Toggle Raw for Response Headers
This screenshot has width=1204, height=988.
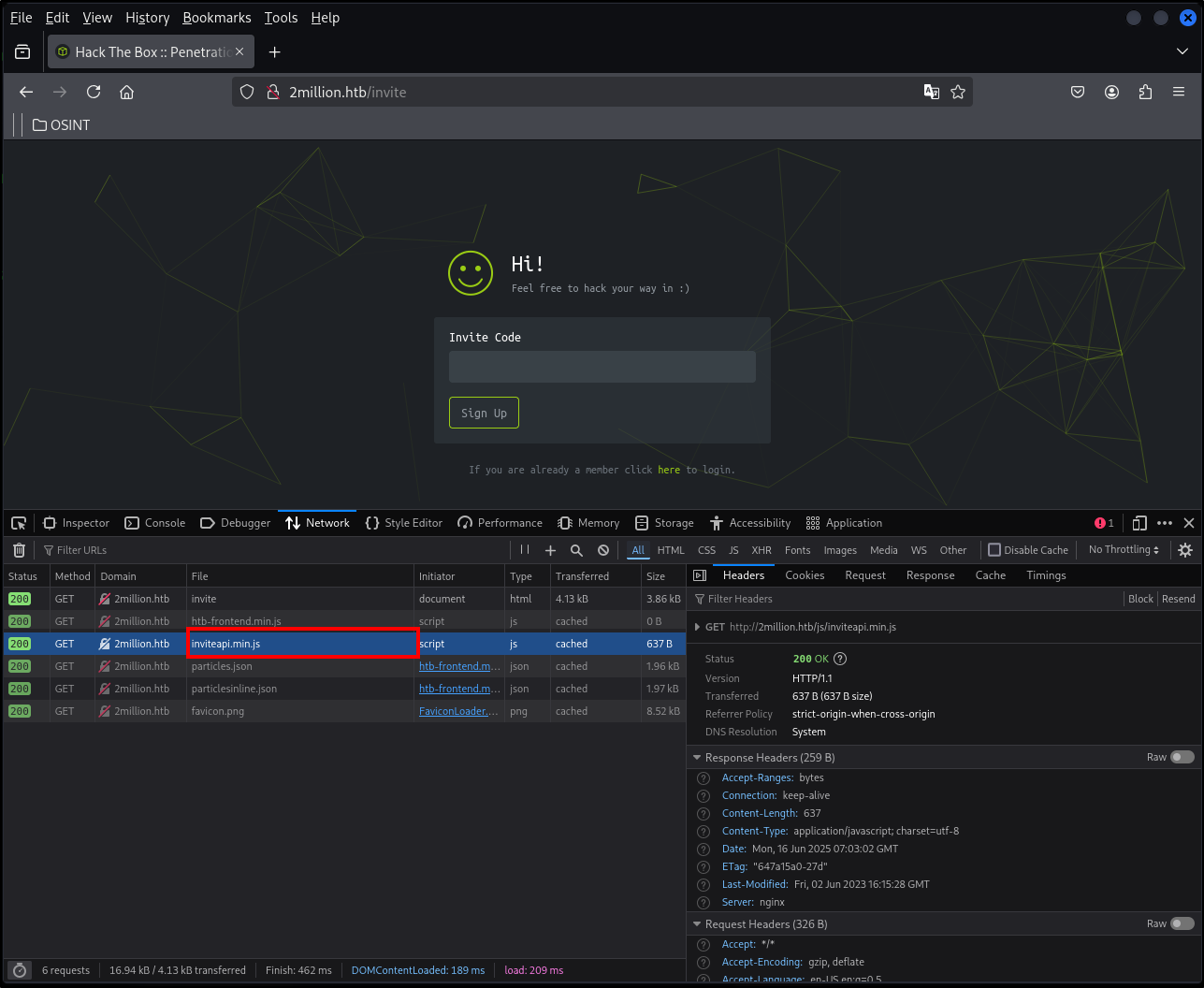1182,757
